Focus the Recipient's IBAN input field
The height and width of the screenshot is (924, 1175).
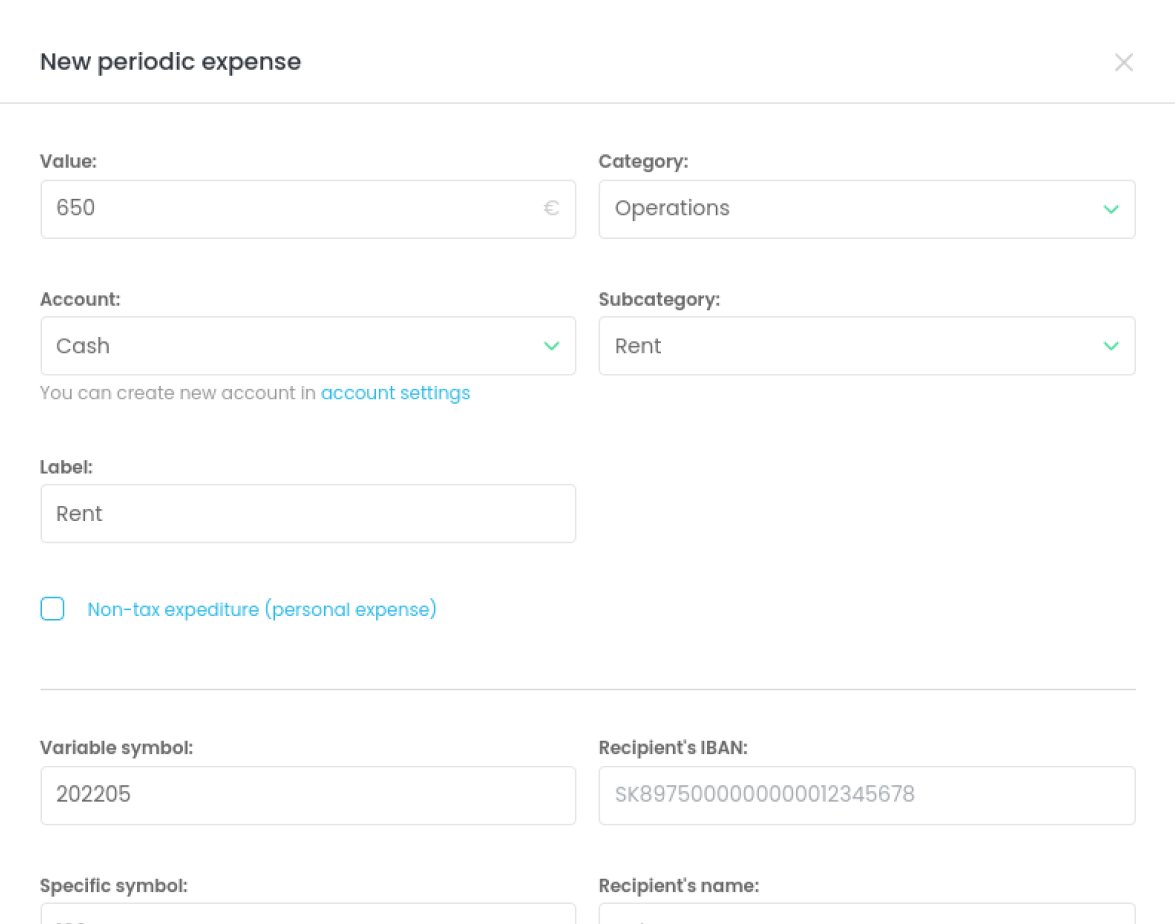coord(867,795)
